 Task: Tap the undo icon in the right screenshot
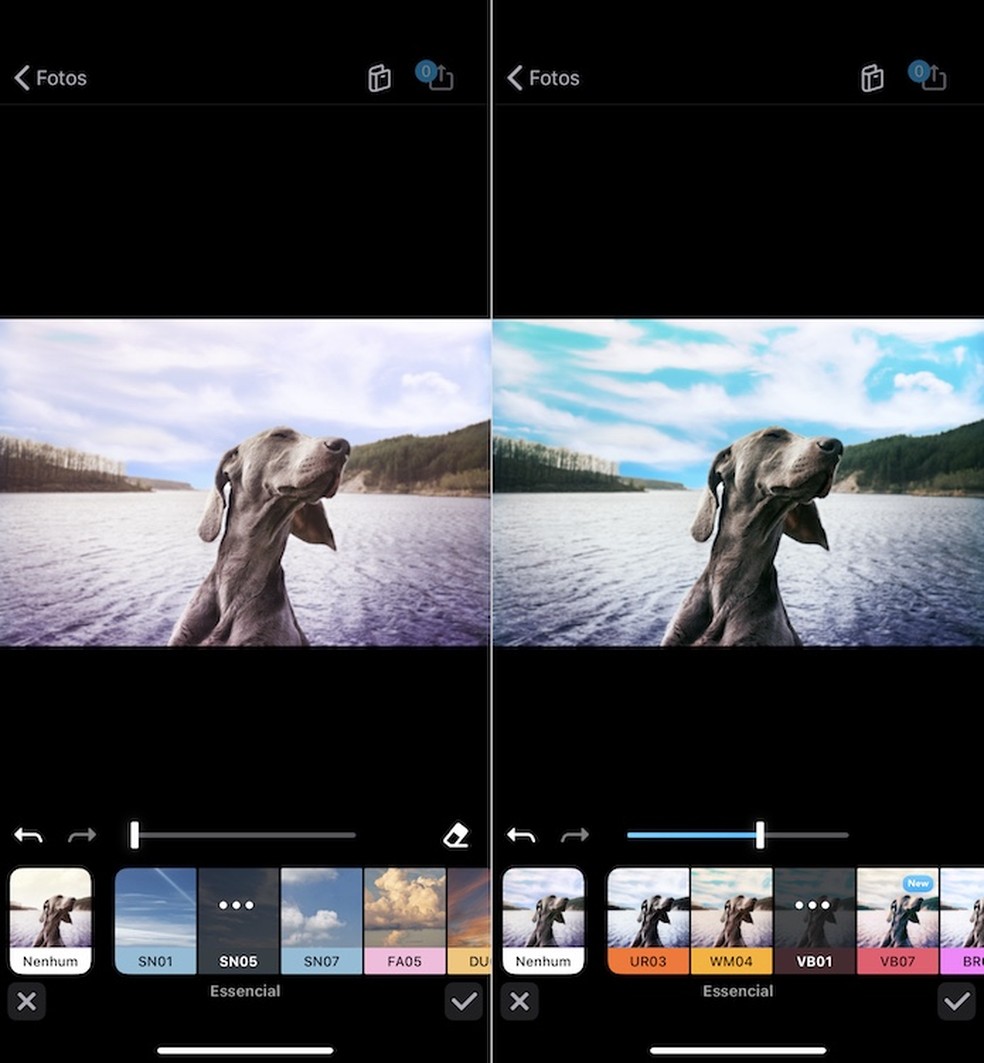(521, 835)
